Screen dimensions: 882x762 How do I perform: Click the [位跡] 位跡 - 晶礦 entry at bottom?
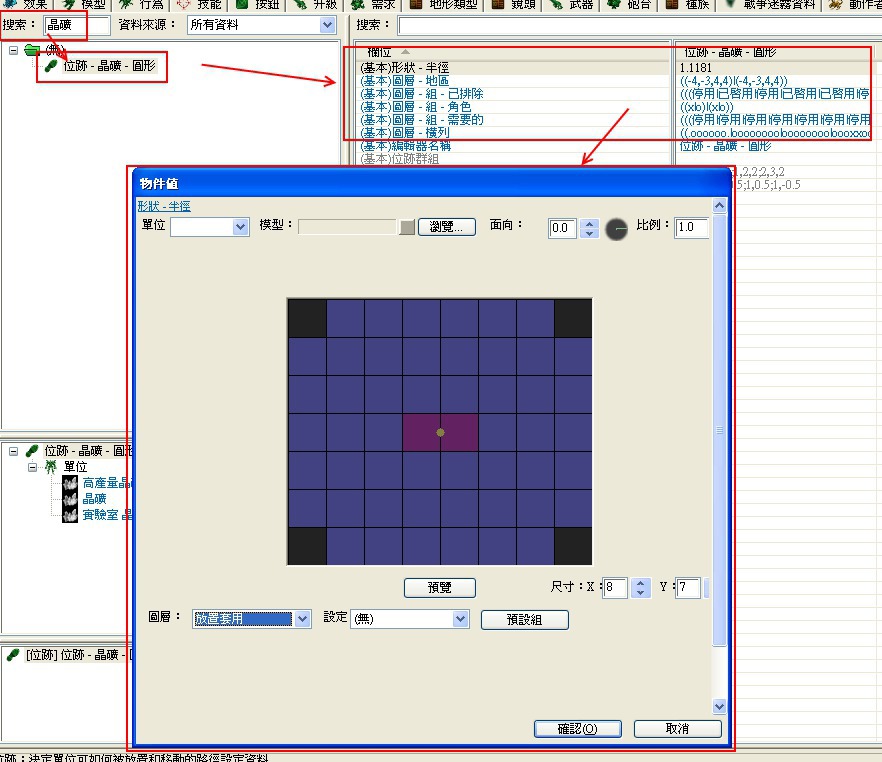pyautogui.click(x=79, y=655)
